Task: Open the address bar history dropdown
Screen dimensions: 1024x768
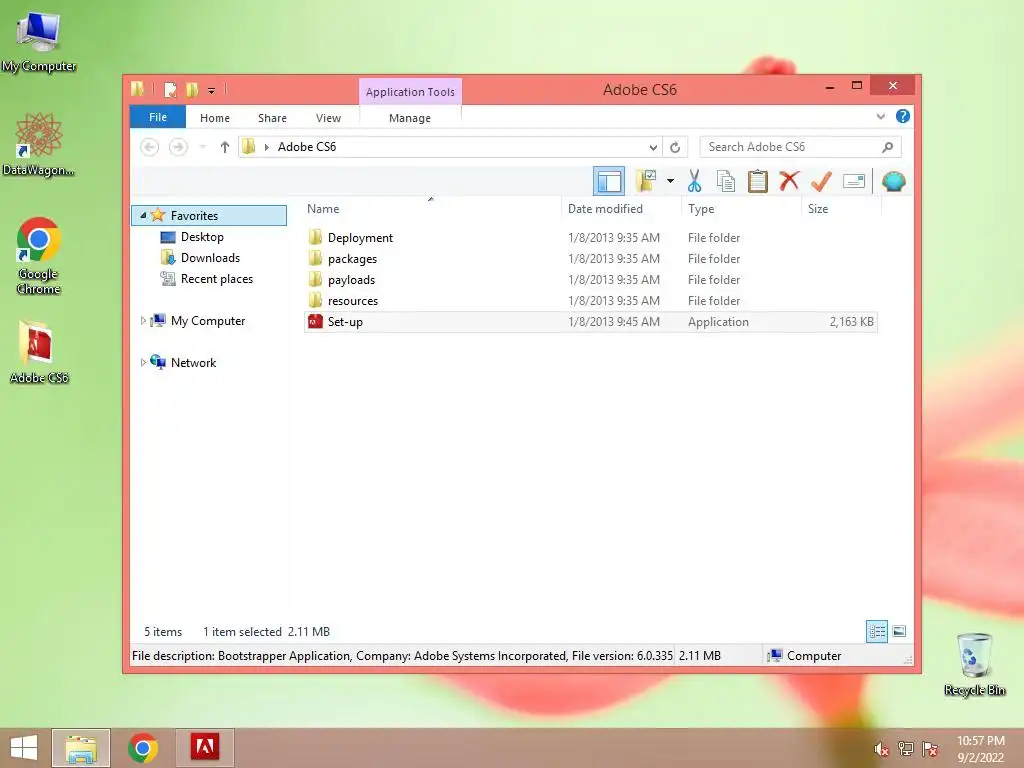Action: (652, 147)
